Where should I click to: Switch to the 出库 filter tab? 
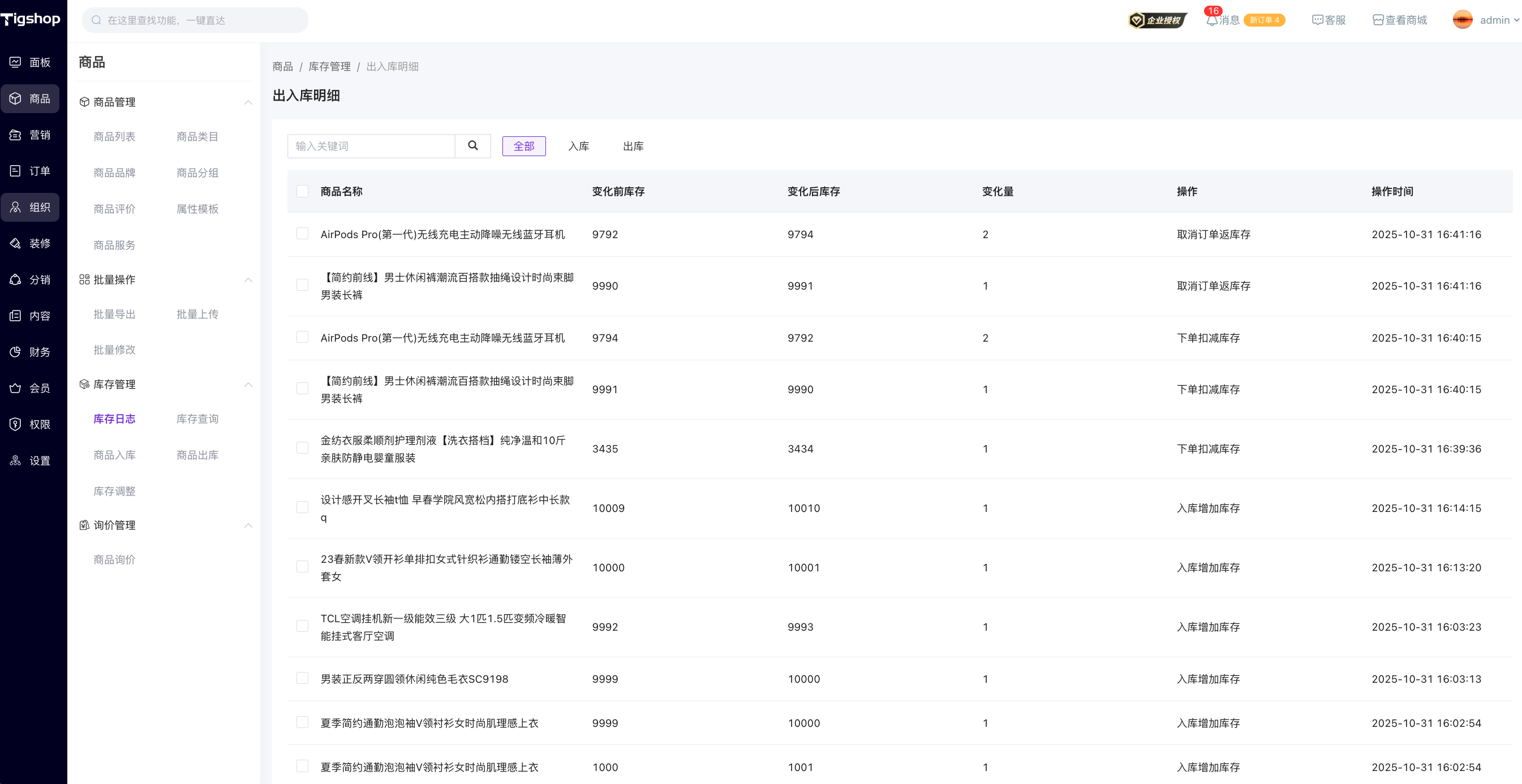pyautogui.click(x=633, y=146)
